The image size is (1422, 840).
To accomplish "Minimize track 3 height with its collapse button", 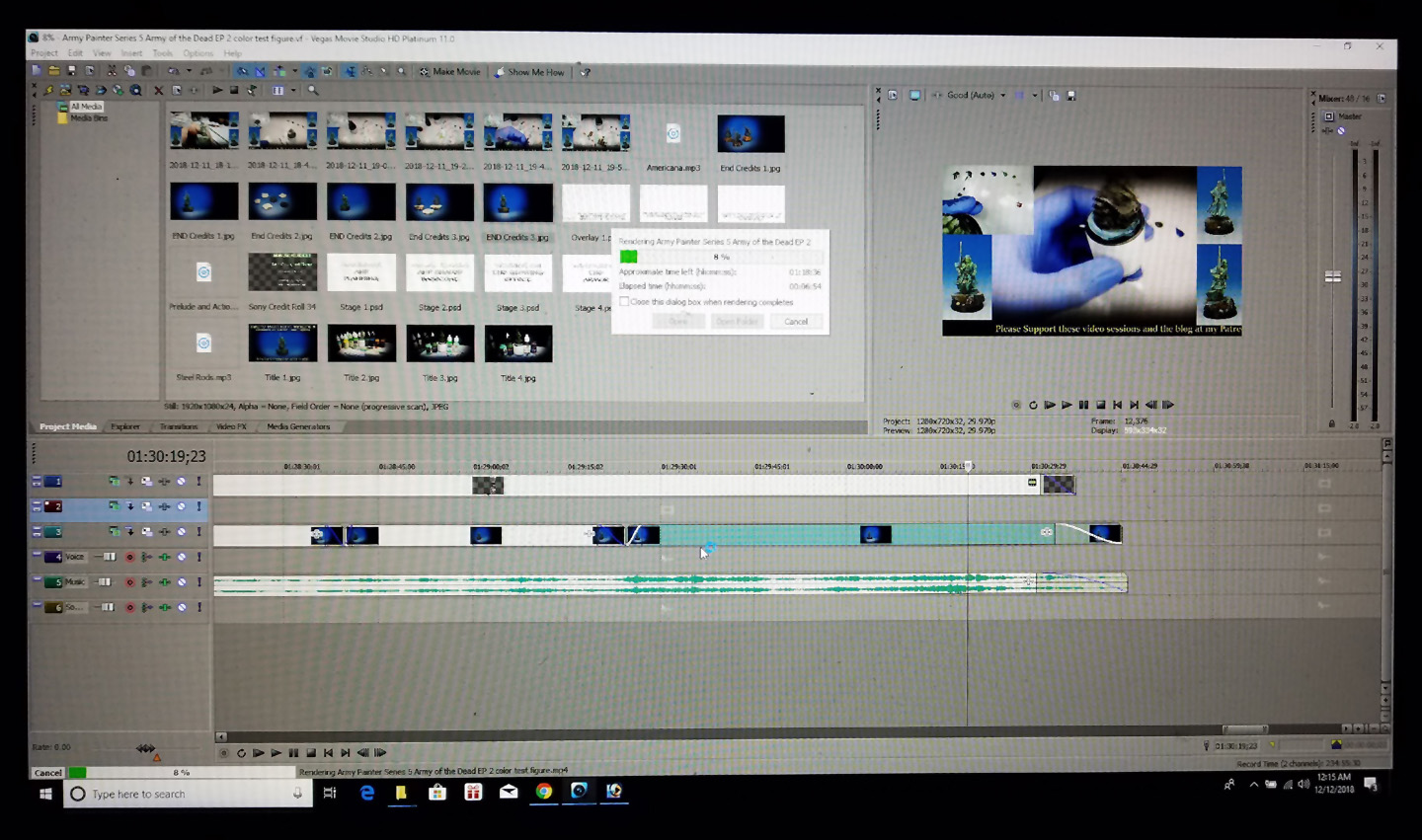I will 37,528.
